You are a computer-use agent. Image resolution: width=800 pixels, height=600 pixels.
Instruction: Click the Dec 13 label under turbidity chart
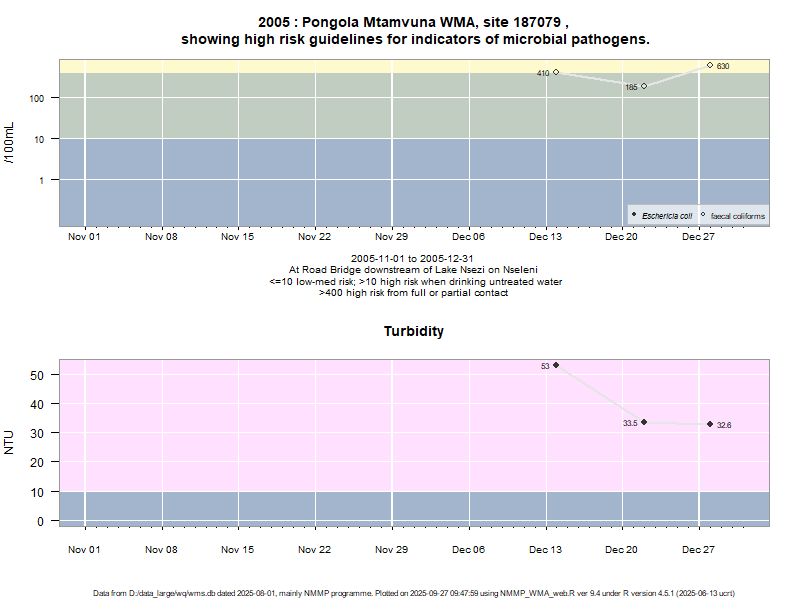click(546, 549)
